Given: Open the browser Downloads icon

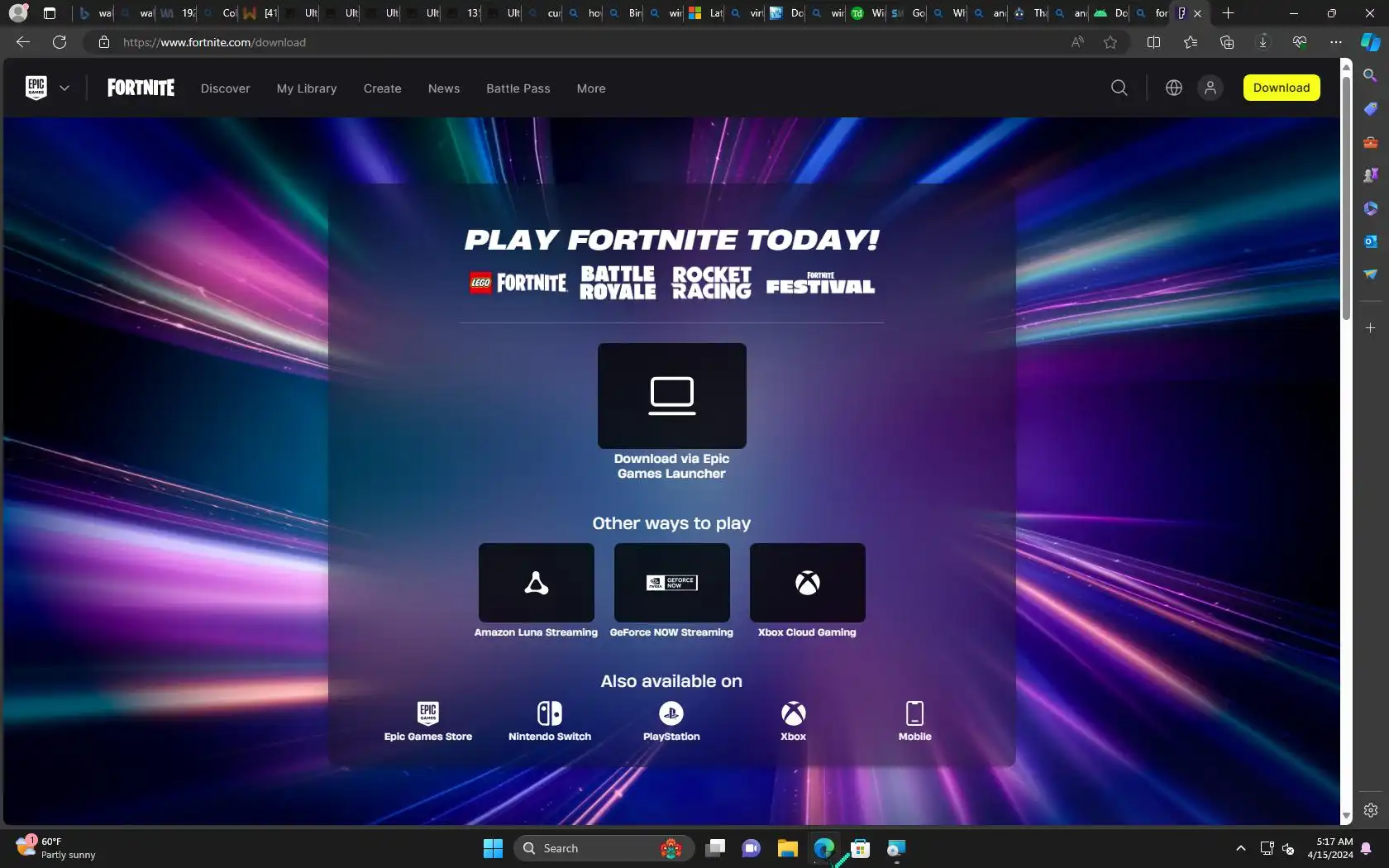Looking at the screenshot, I should click(x=1263, y=42).
